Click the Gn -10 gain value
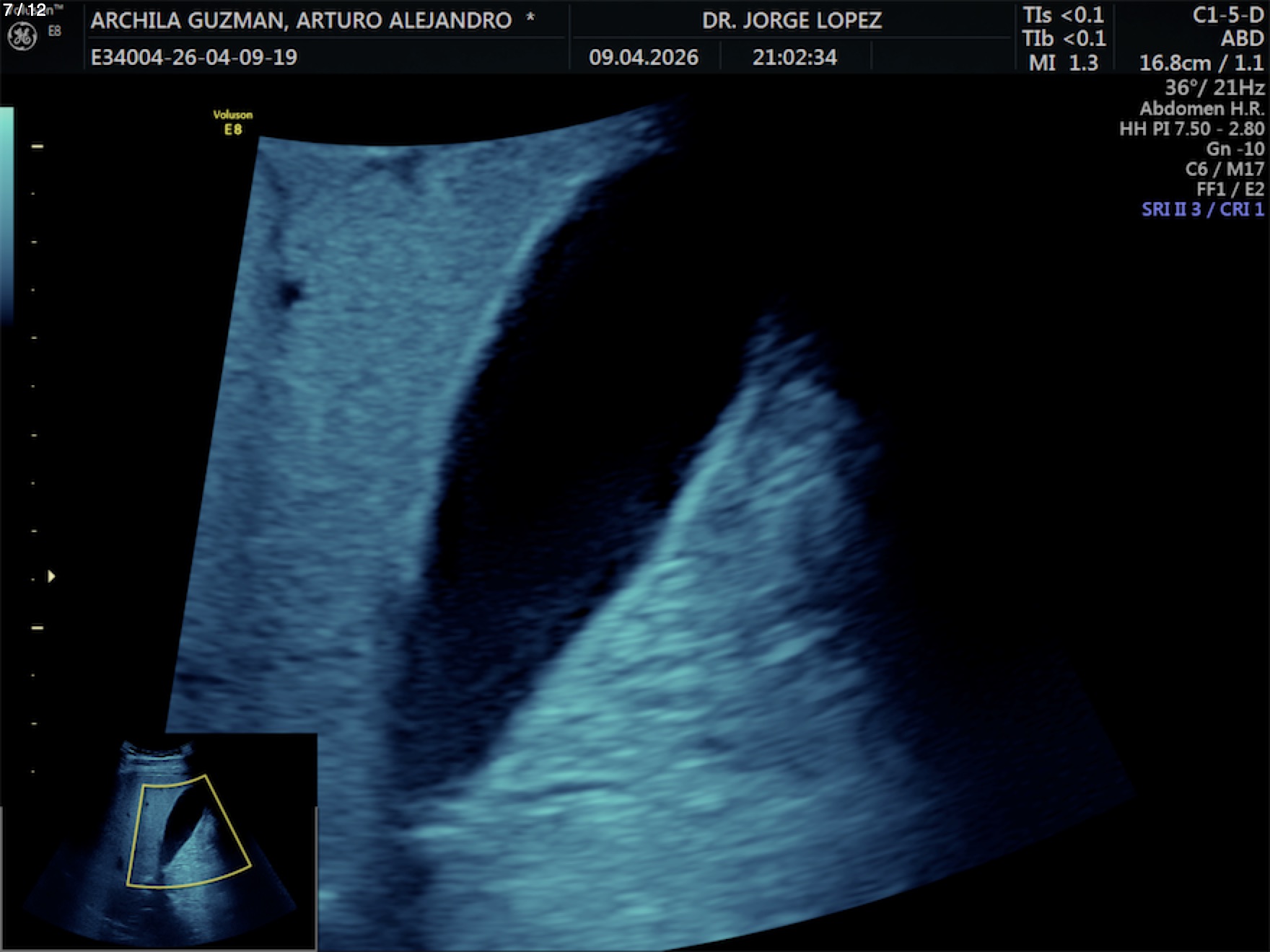 point(1235,149)
